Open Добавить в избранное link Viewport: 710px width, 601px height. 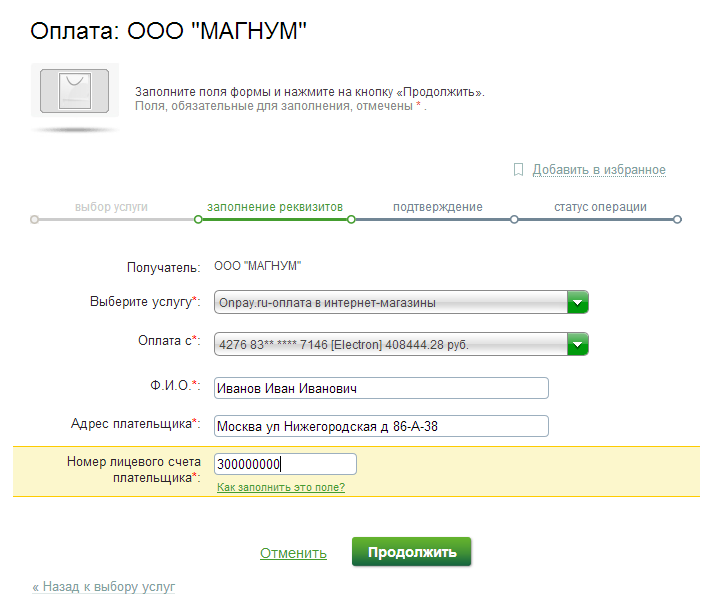(x=599, y=170)
